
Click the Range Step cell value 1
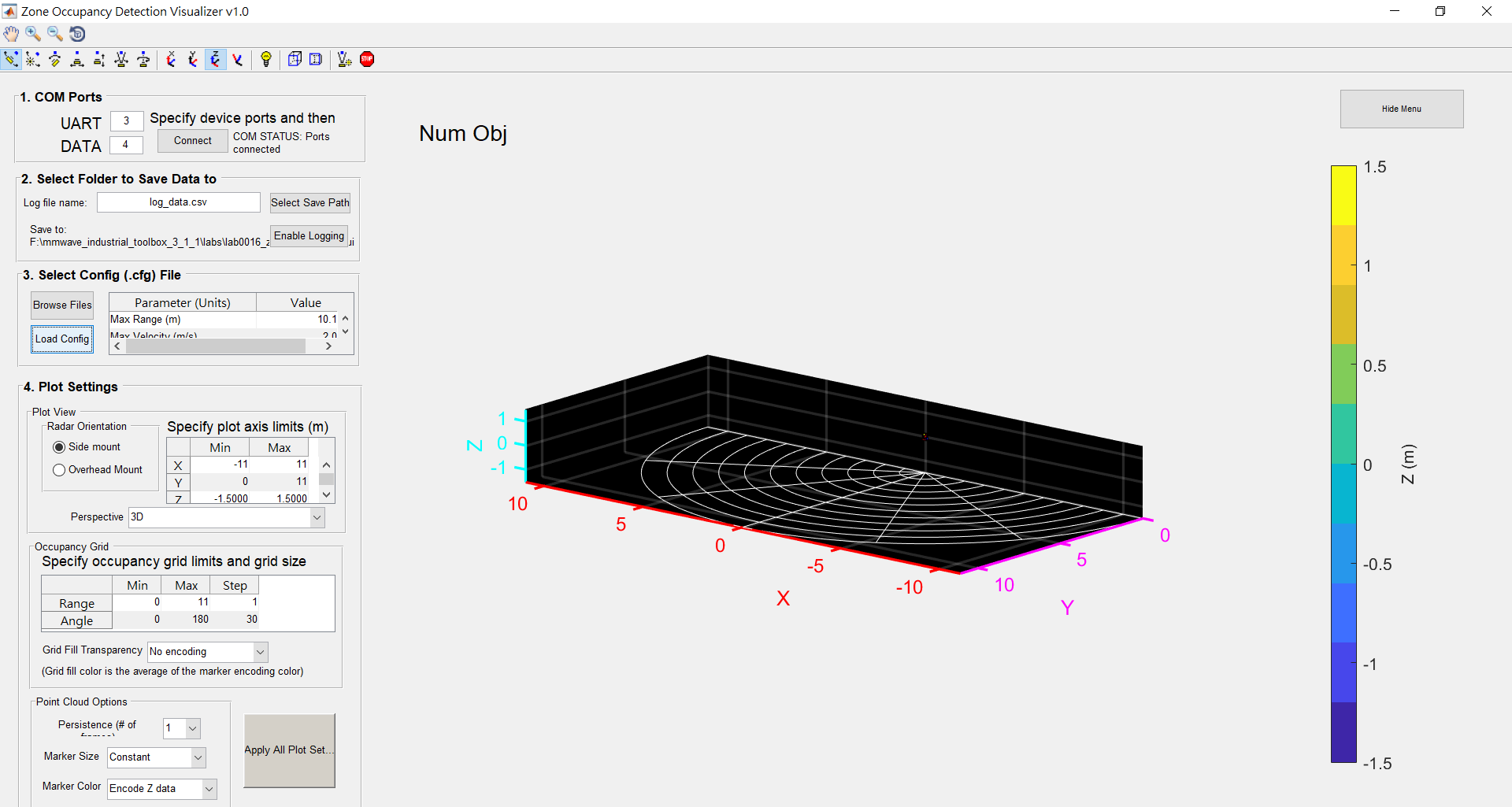click(235, 602)
